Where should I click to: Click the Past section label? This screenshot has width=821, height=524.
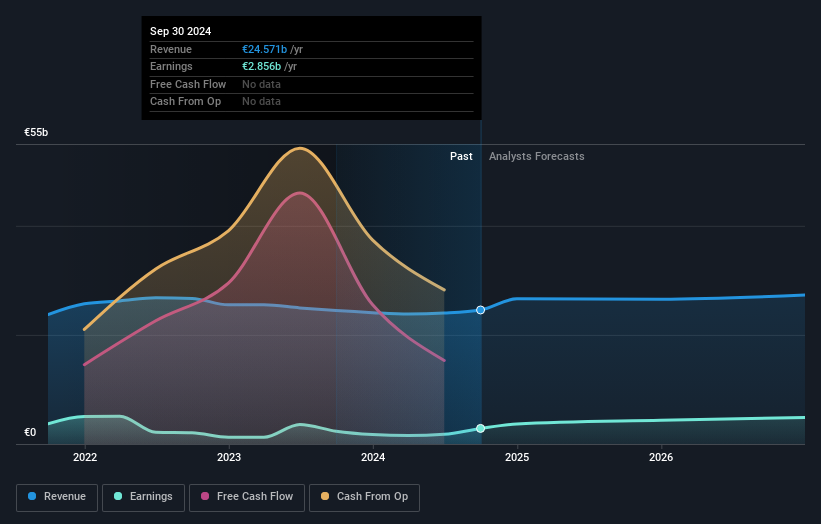point(461,156)
